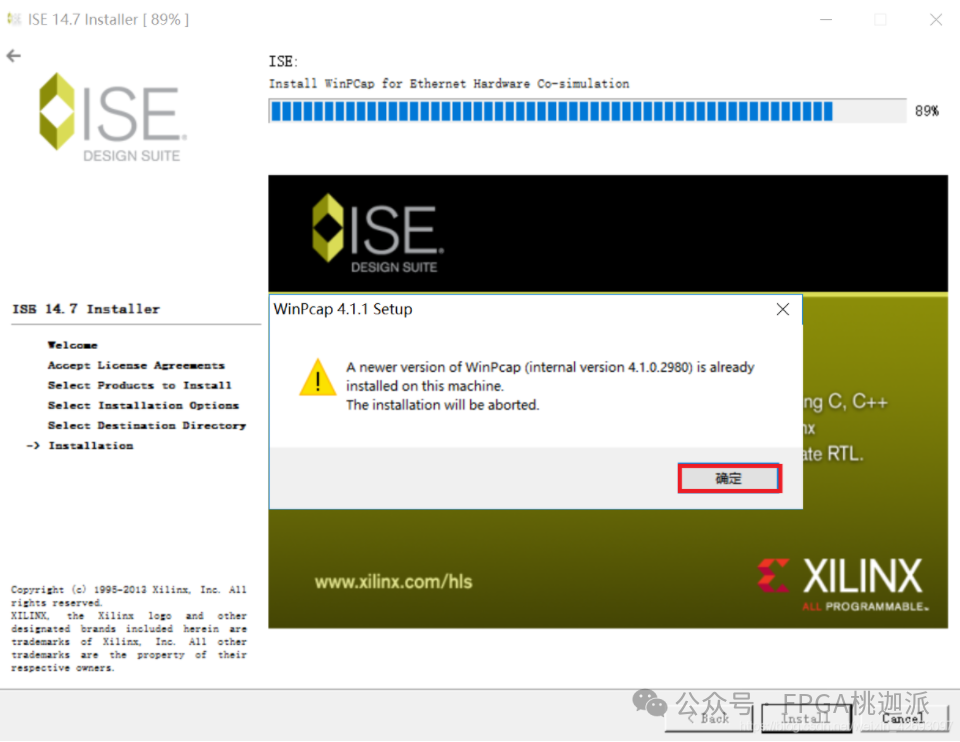The width and height of the screenshot is (960, 742).
Task: Open www.xilinx.com/hls link
Action: pyautogui.click(x=397, y=581)
